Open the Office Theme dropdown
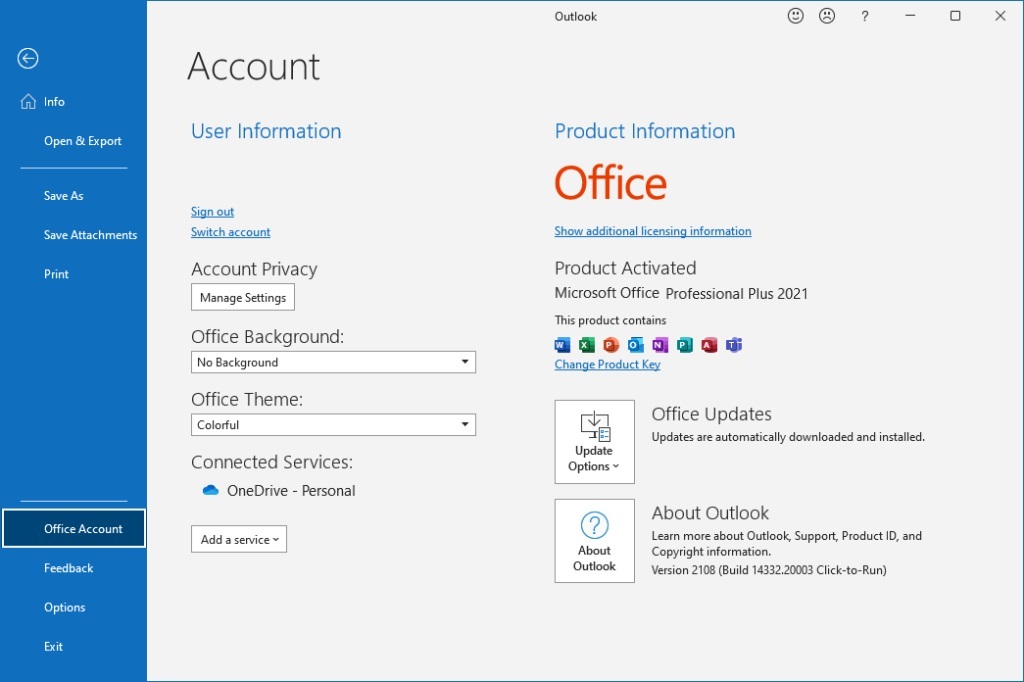The image size is (1024, 682). [x=333, y=425]
